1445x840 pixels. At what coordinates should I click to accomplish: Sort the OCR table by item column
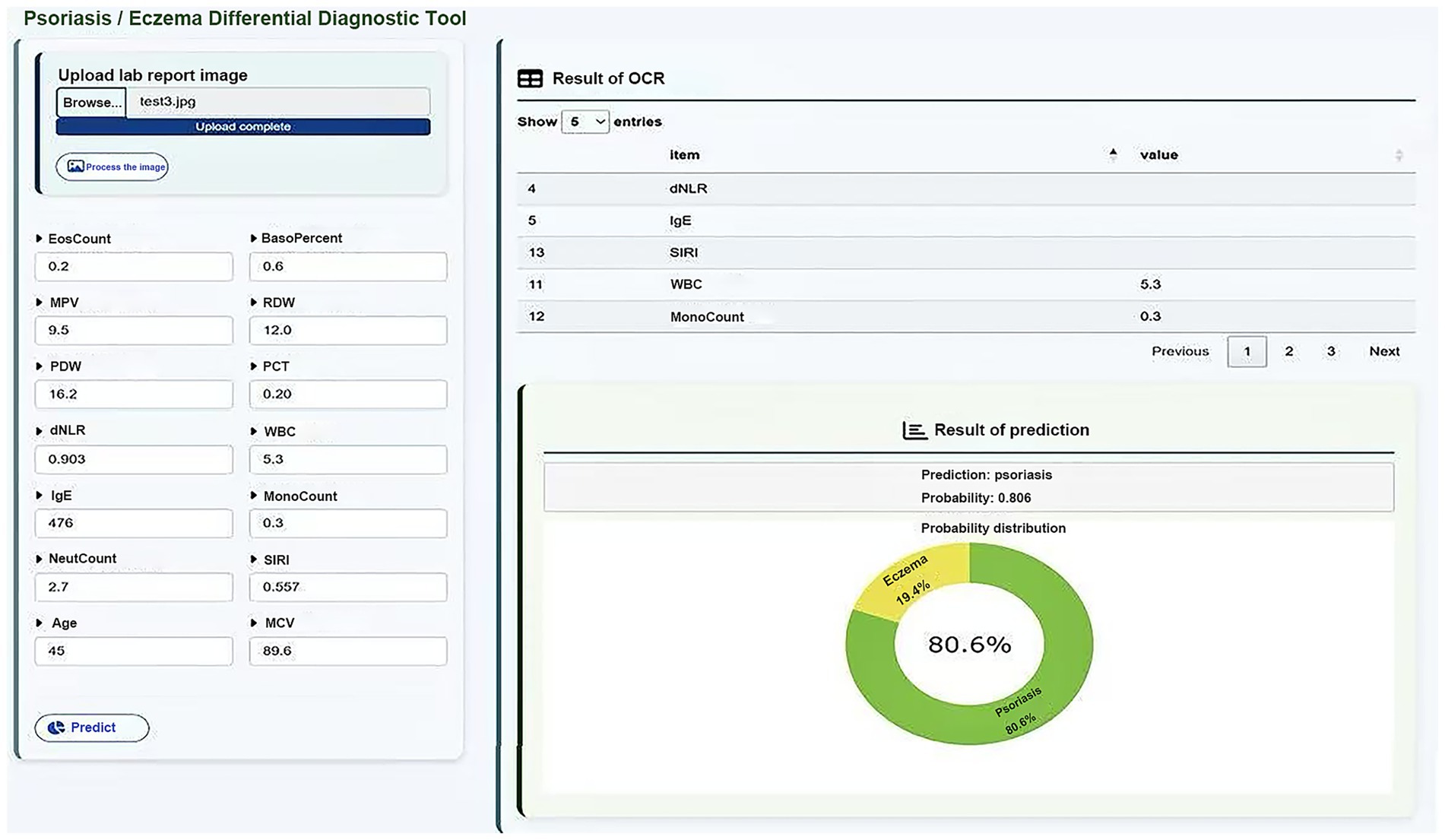pyautogui.click(x=1112, y=155)
